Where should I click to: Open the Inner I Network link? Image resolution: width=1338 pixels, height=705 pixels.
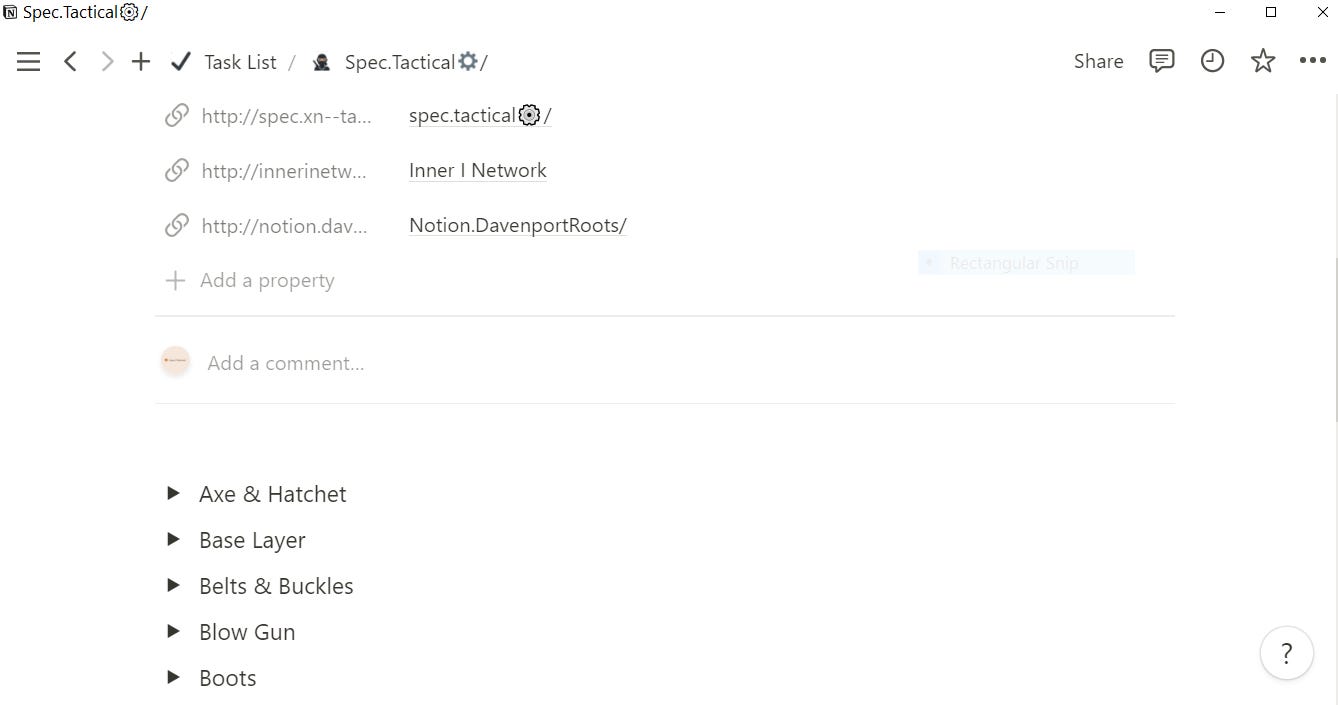[478, 170]
